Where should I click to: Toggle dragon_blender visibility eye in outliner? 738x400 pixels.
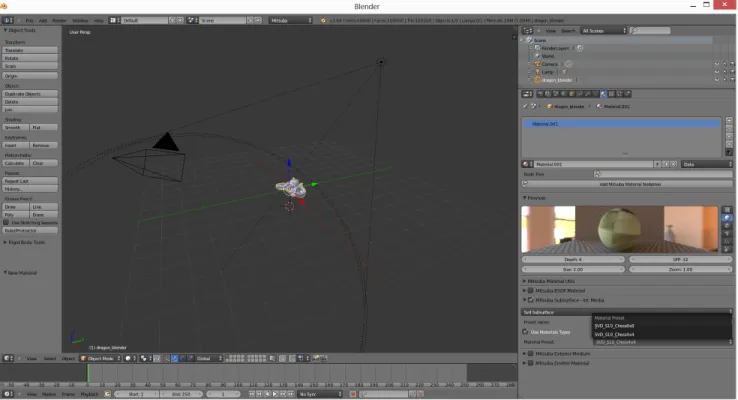click(x=717, y=80)
